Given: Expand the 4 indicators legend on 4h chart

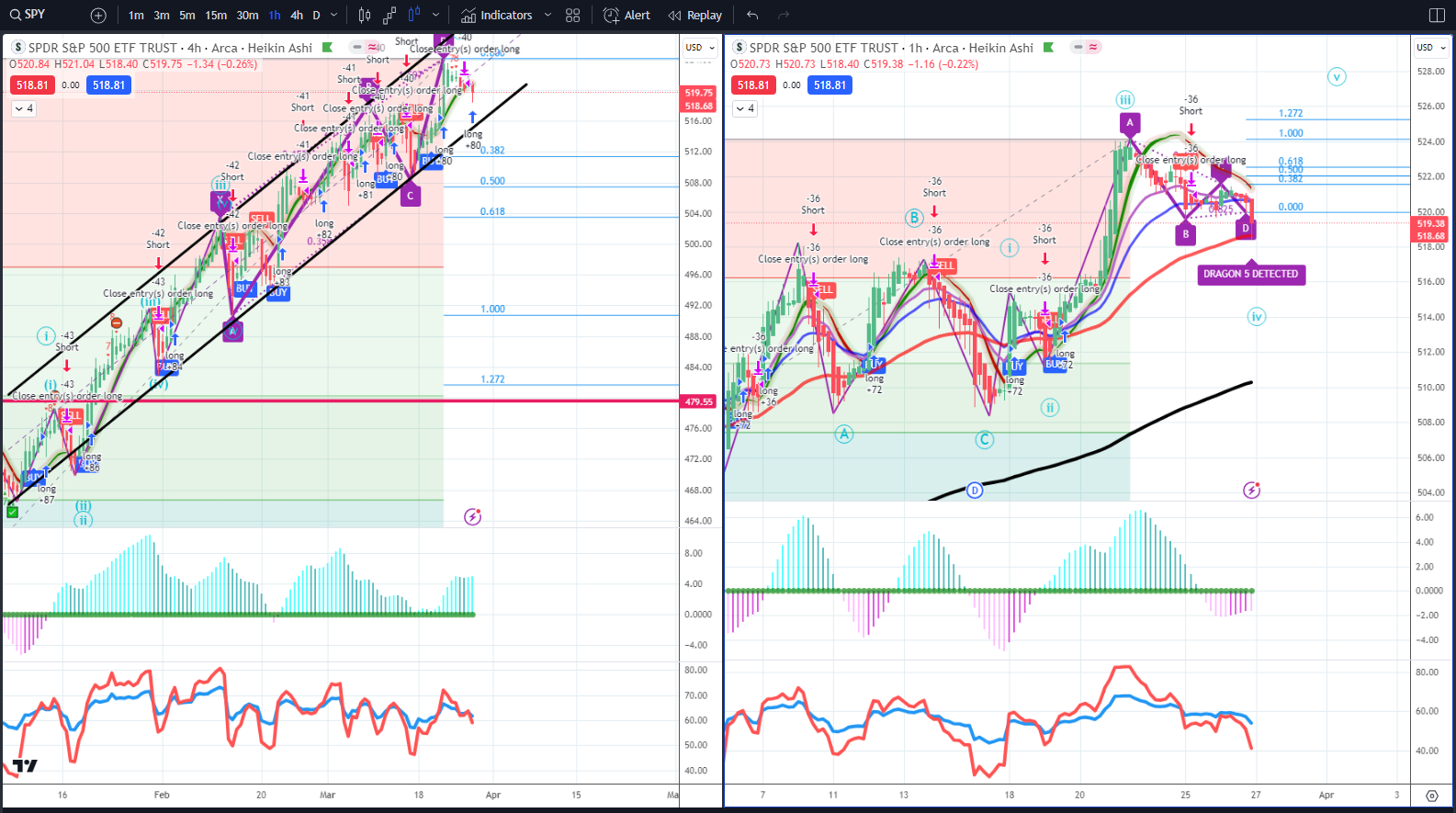Looking at the screenshot, I should [x=24, y=108].
